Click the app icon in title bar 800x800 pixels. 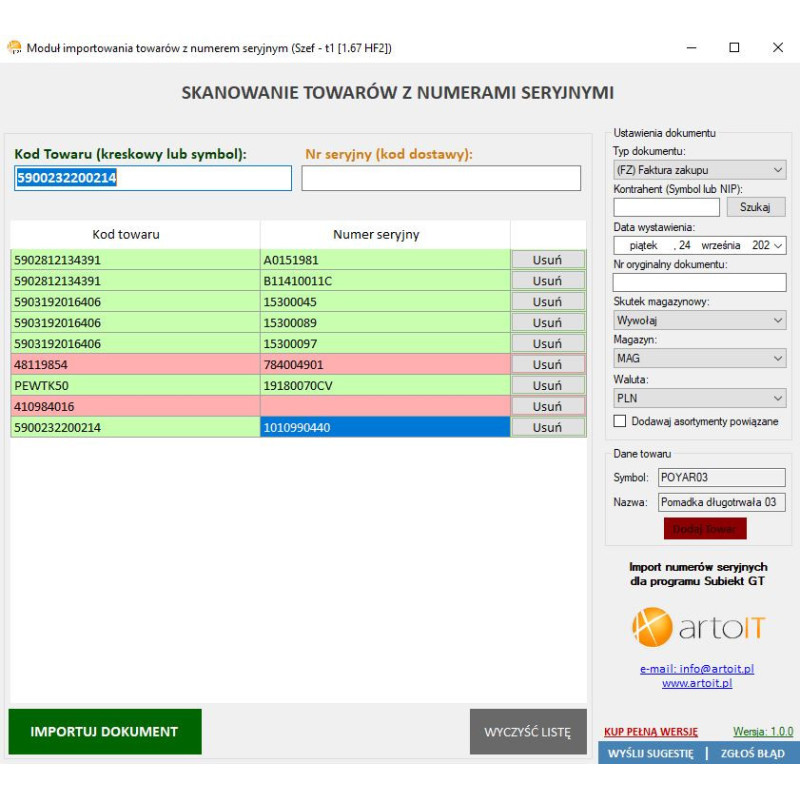(x=14, y=47)
